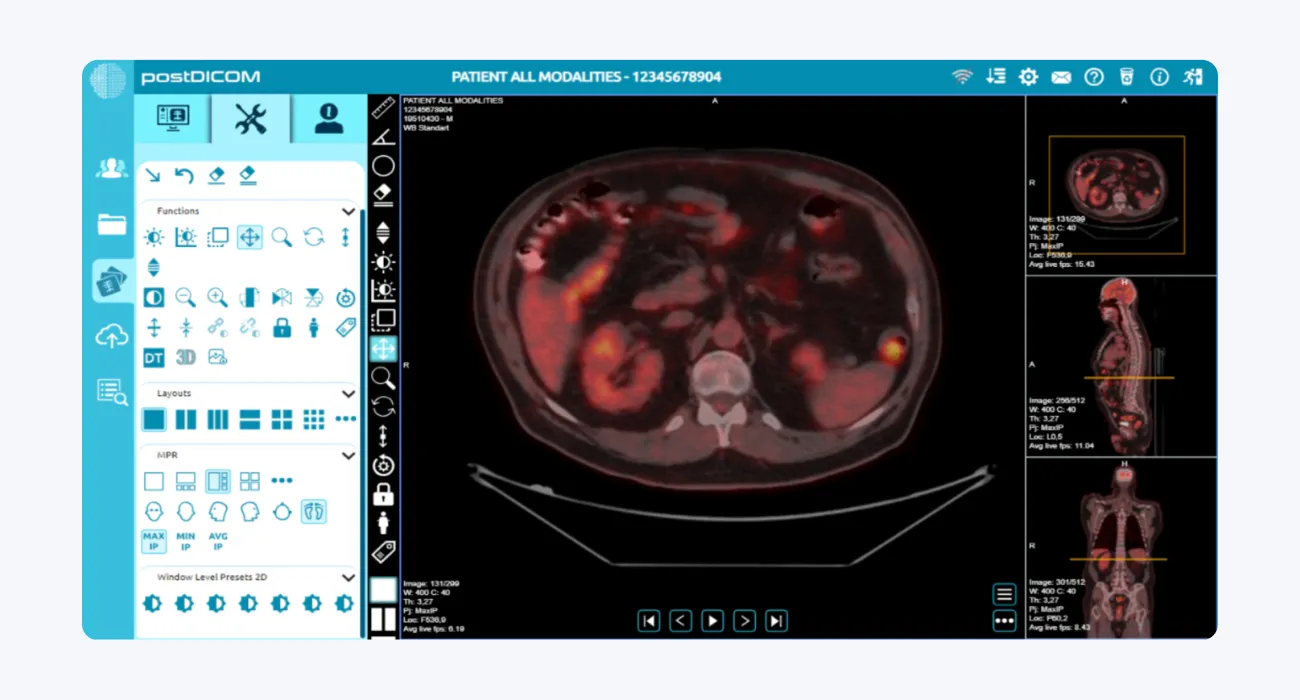Enable MAX IP projection mode
The width and height of the screenshot is (1300, 700).
click(153, 541)
